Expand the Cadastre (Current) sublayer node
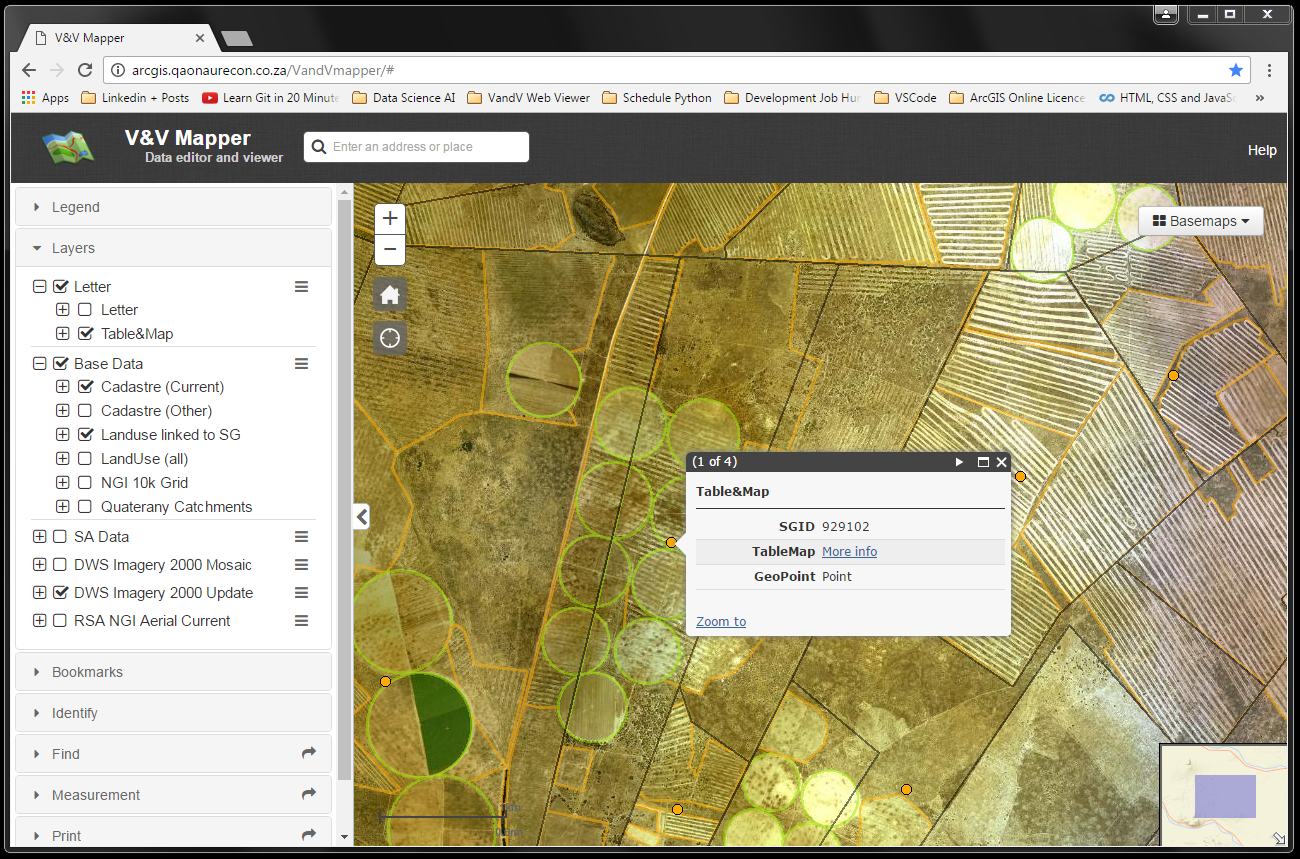The width and height of the screenshot is (1300, 859). point(63,387)
